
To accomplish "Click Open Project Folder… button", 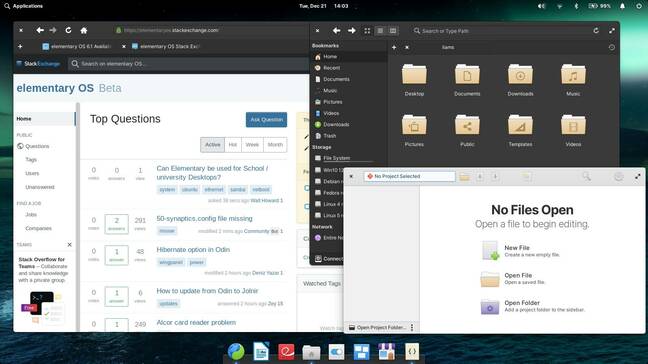I will 377,328.
